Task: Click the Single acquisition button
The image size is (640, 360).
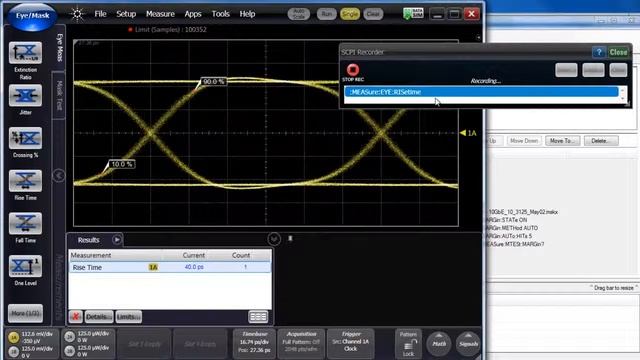Action: click(x=350, y=14)
